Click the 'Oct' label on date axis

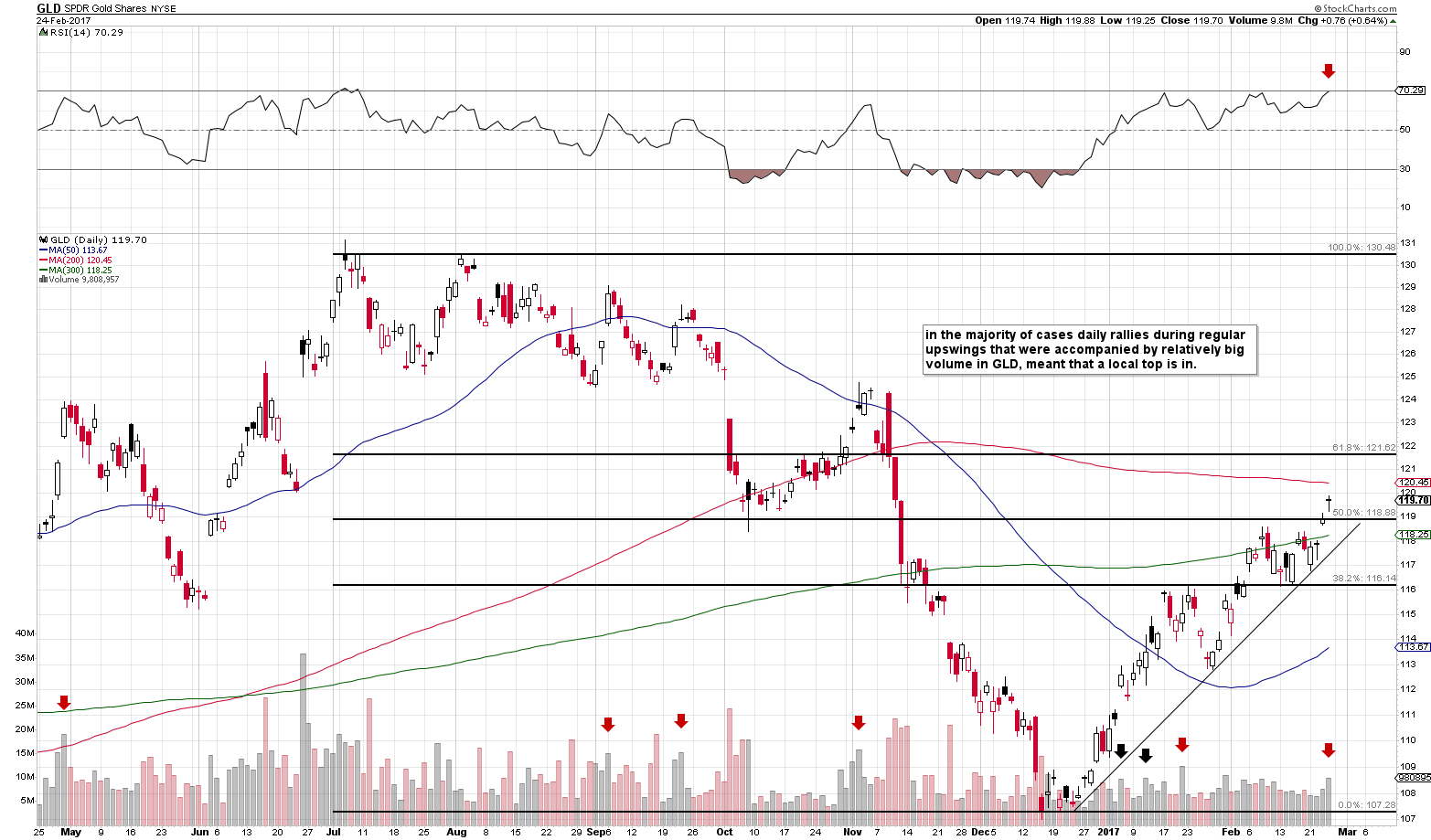pos(724,833)
